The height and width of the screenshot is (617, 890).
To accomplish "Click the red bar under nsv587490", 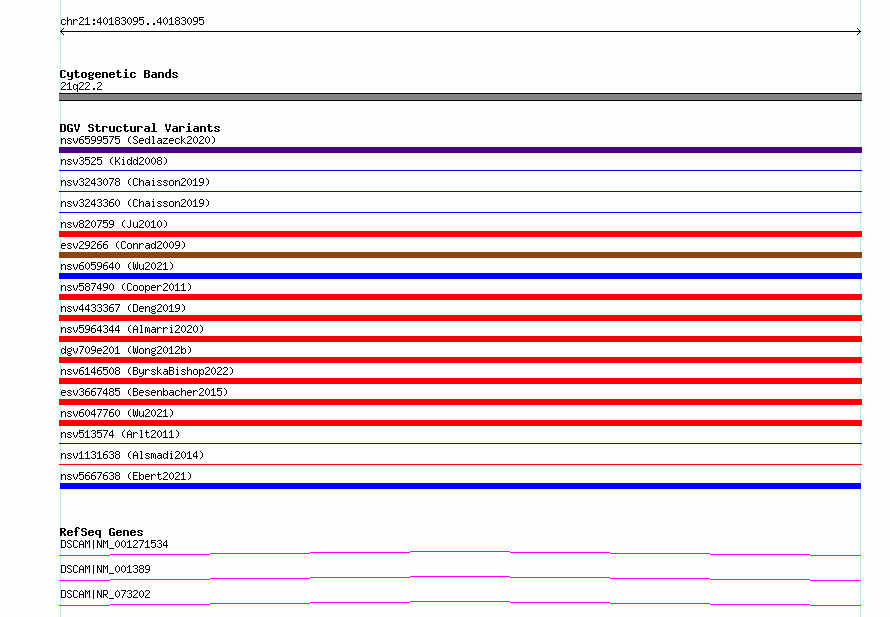I will (x=460, y=297).
